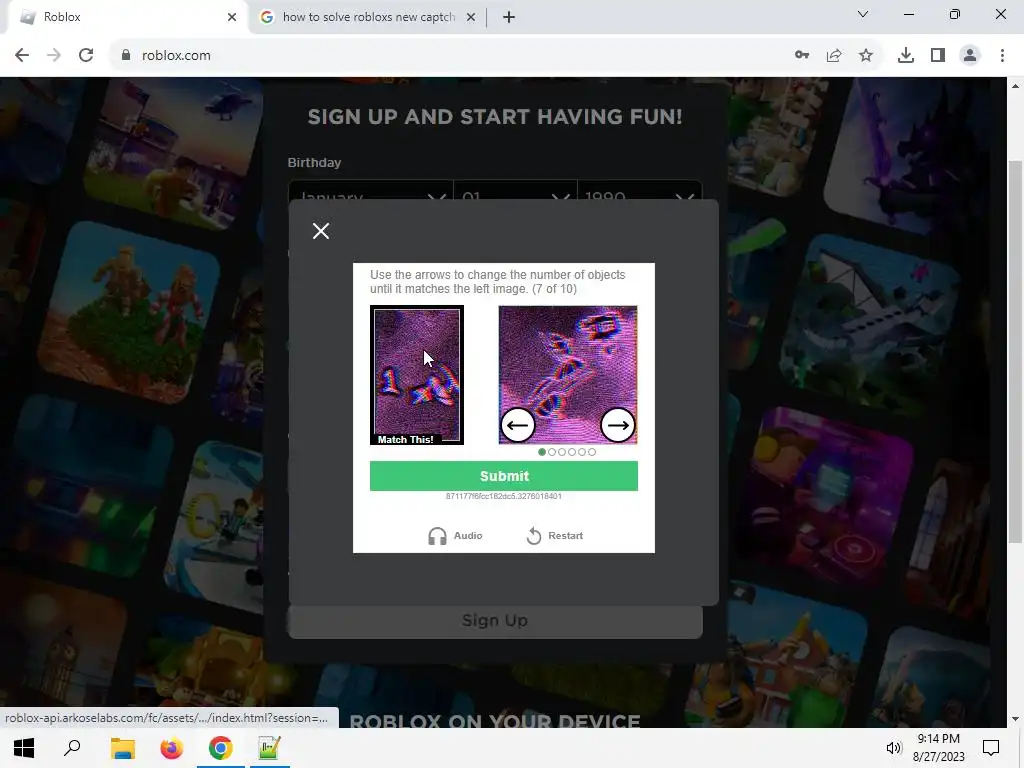Click the right arrow on captcha image
1024x768 pixels.
coord(617,425)
